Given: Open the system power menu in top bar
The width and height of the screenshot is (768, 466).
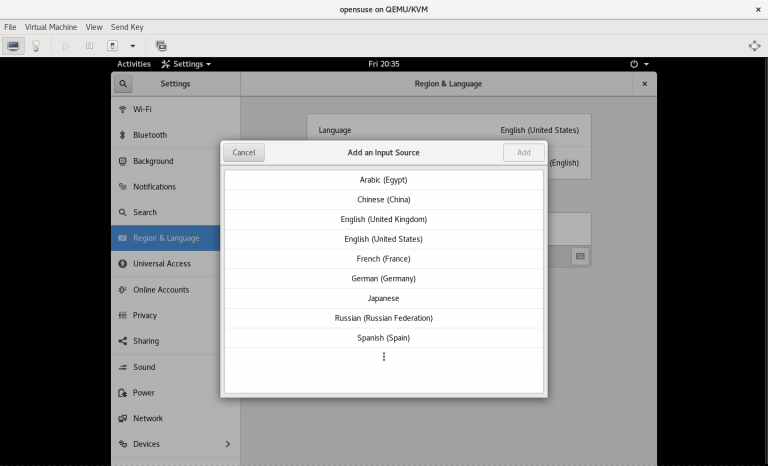Looking at the screenshot, I should [639, 64].
